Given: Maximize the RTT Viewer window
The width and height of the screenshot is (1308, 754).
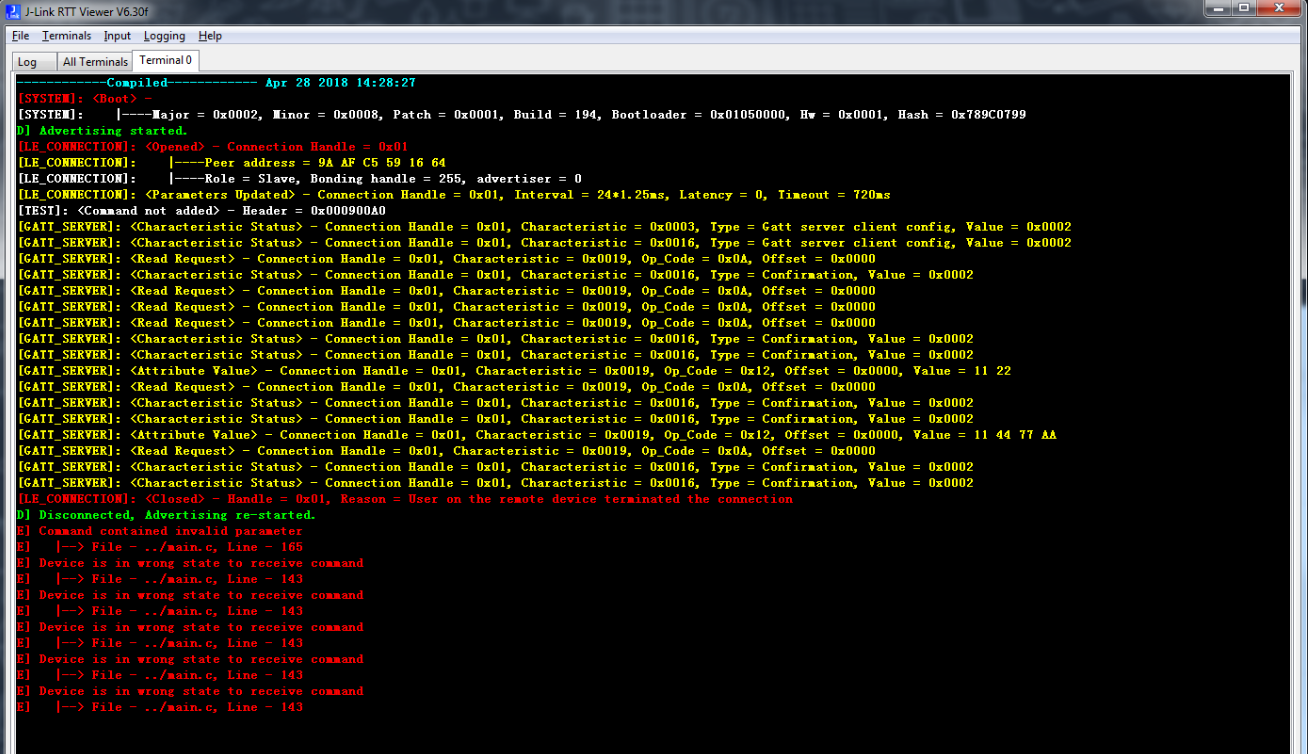Looking at the screenshot, I should (1243, 8).
